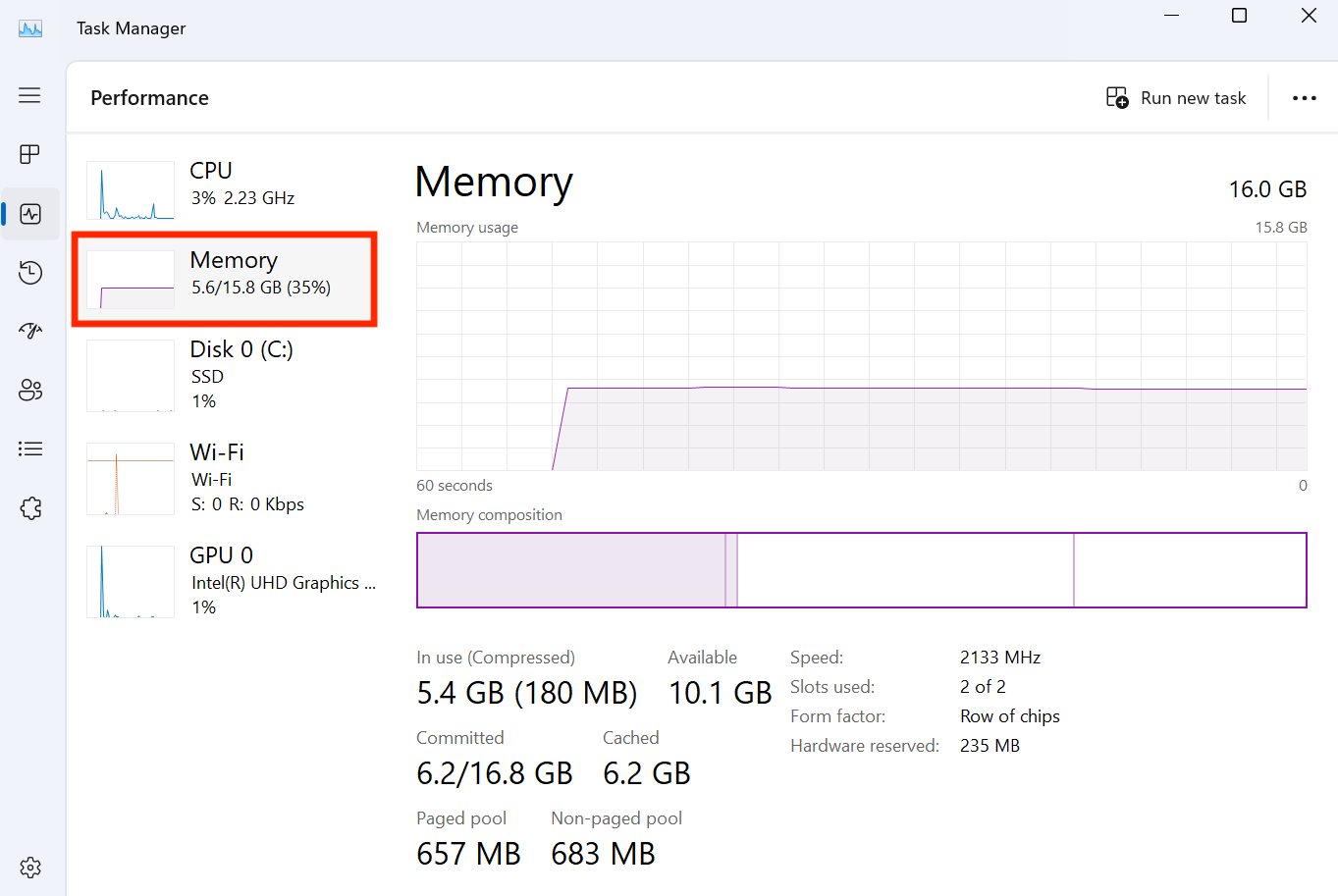Select the Disk 0 (C:) tab
The image size is (1338, 896).
tap(224, 374)
